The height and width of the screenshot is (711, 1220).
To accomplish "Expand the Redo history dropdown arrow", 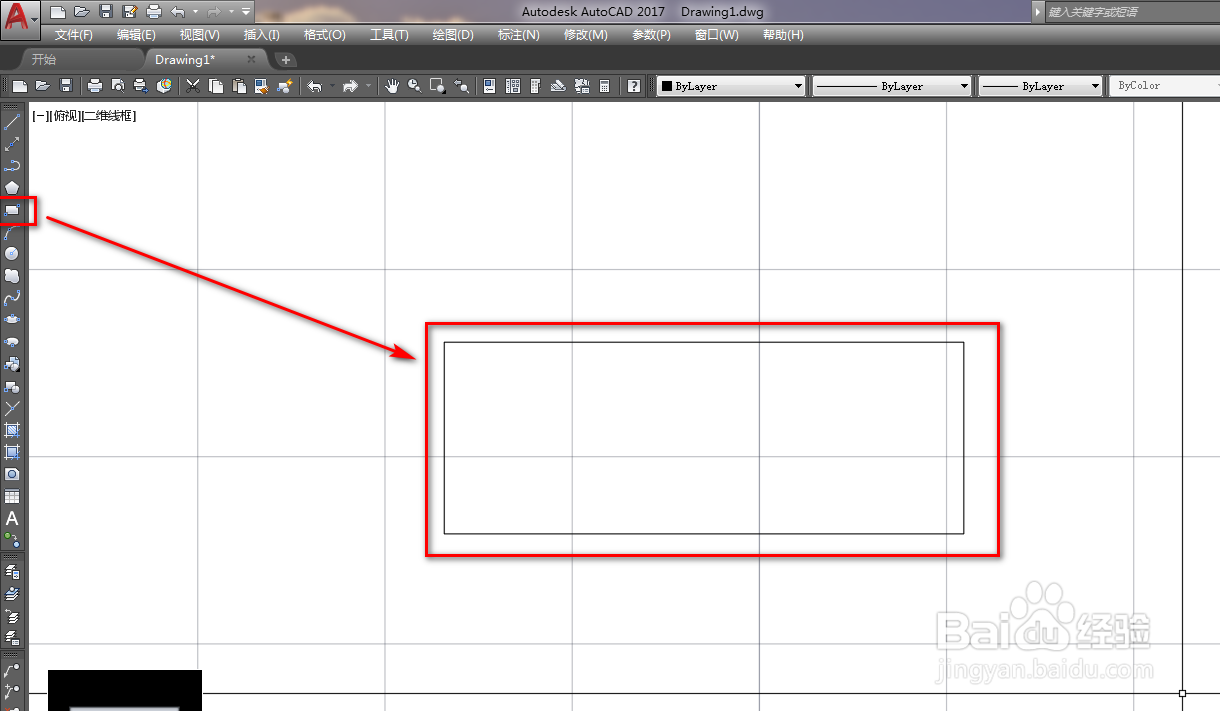I will (368, 86).
